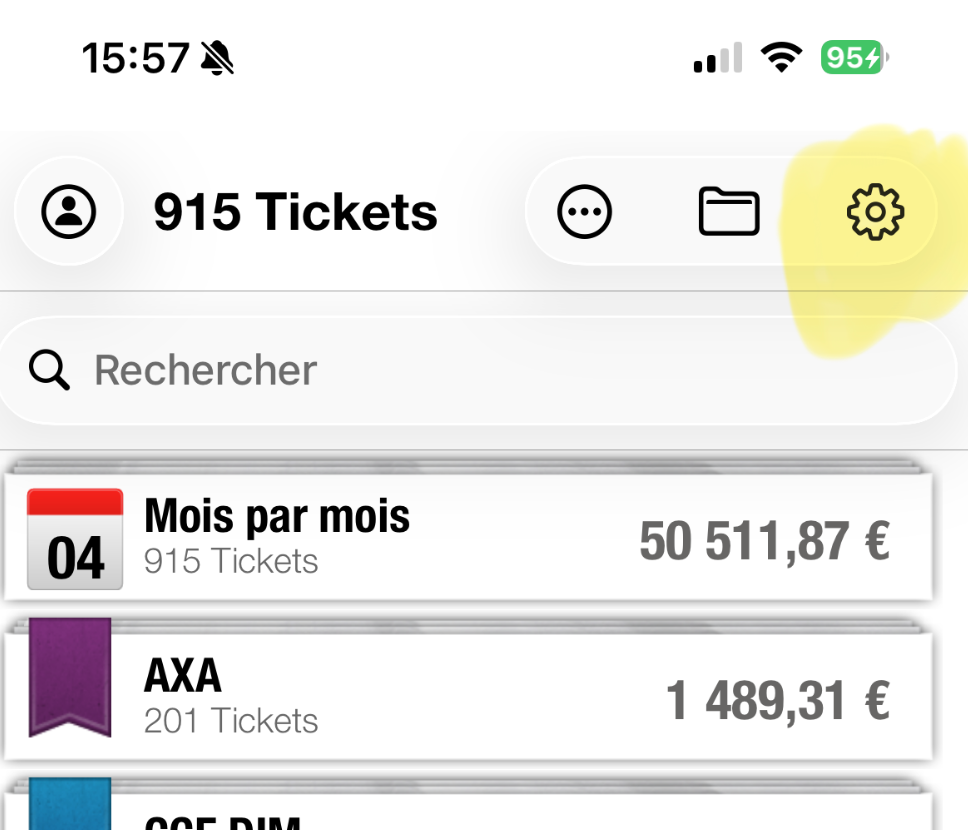
Task: Open the profile account icon
Action: click(x=69, y=211)
